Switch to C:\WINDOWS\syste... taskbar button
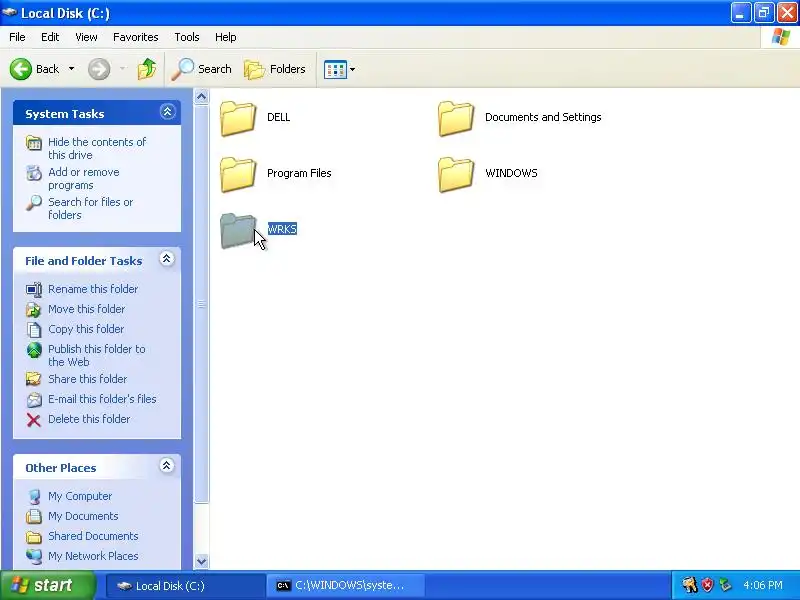The image size is (800, 600). click(345, 586)
